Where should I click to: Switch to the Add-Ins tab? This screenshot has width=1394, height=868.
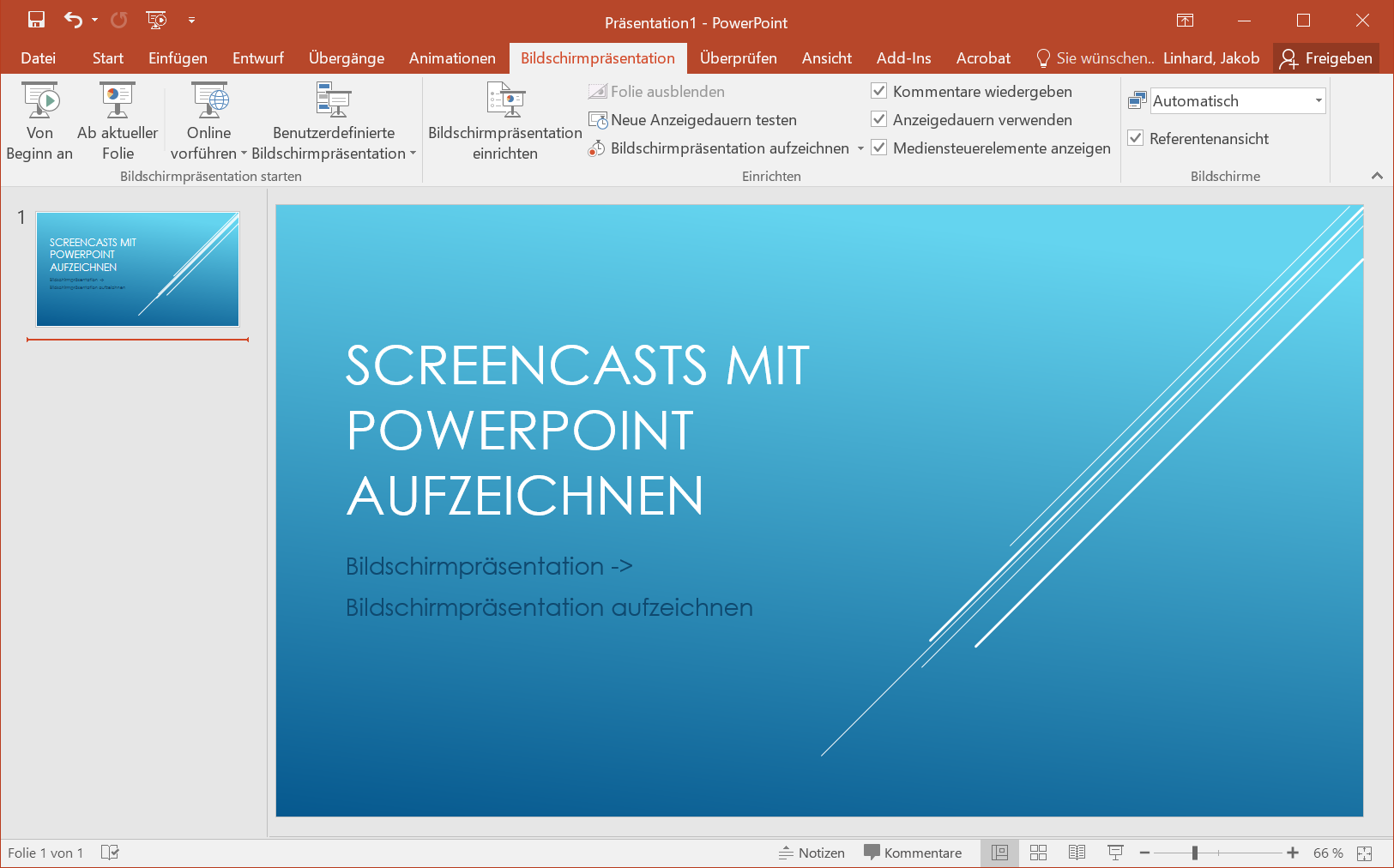pos(904,58)
